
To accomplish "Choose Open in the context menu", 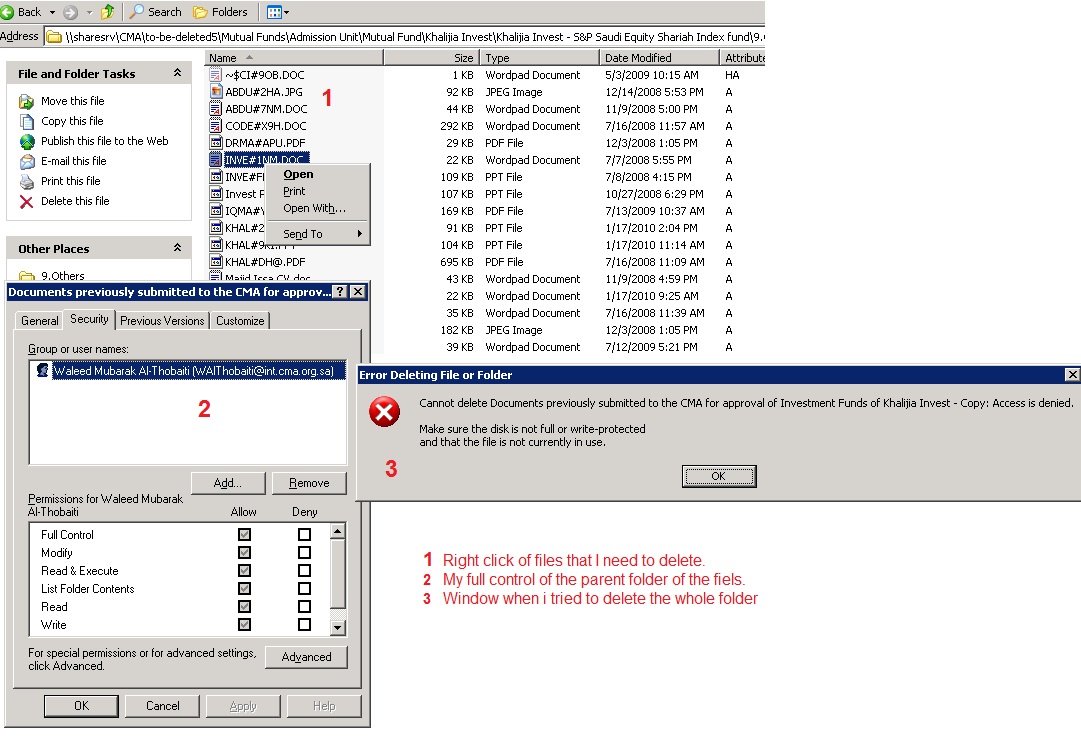I will coord(298,174).
